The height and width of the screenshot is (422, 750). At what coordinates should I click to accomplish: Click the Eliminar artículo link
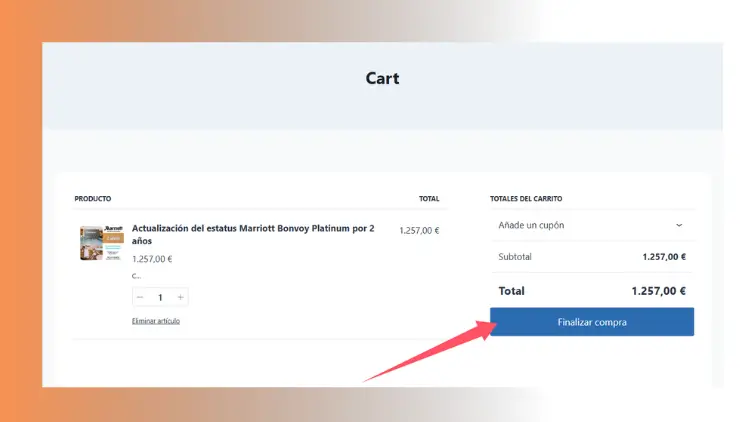[x=156, y=321]
